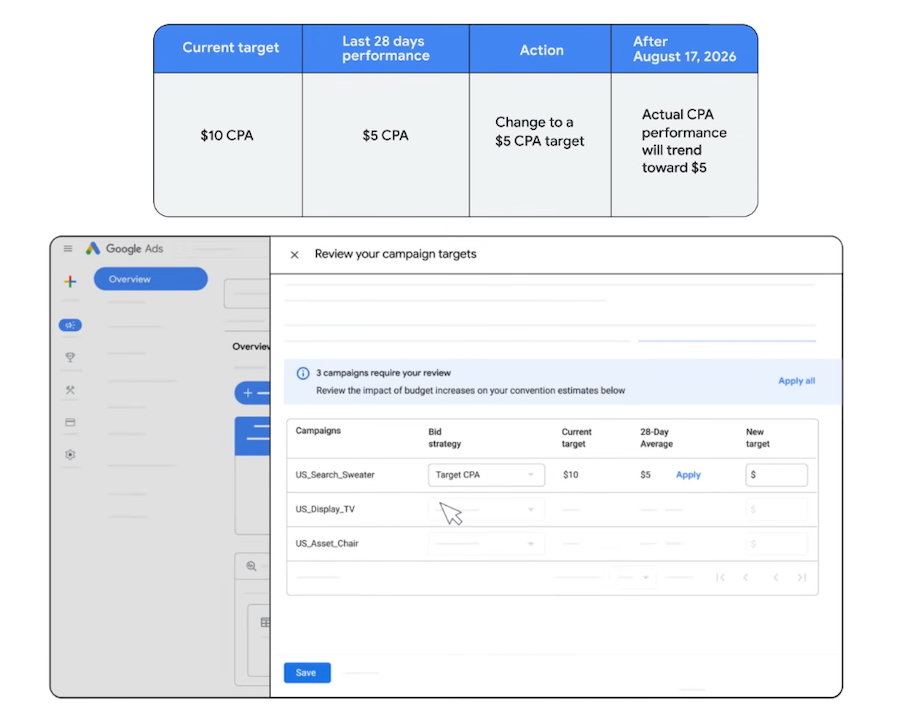Screen dimensions: 900x726
Task: Click the New target column header
Action: 758,438
